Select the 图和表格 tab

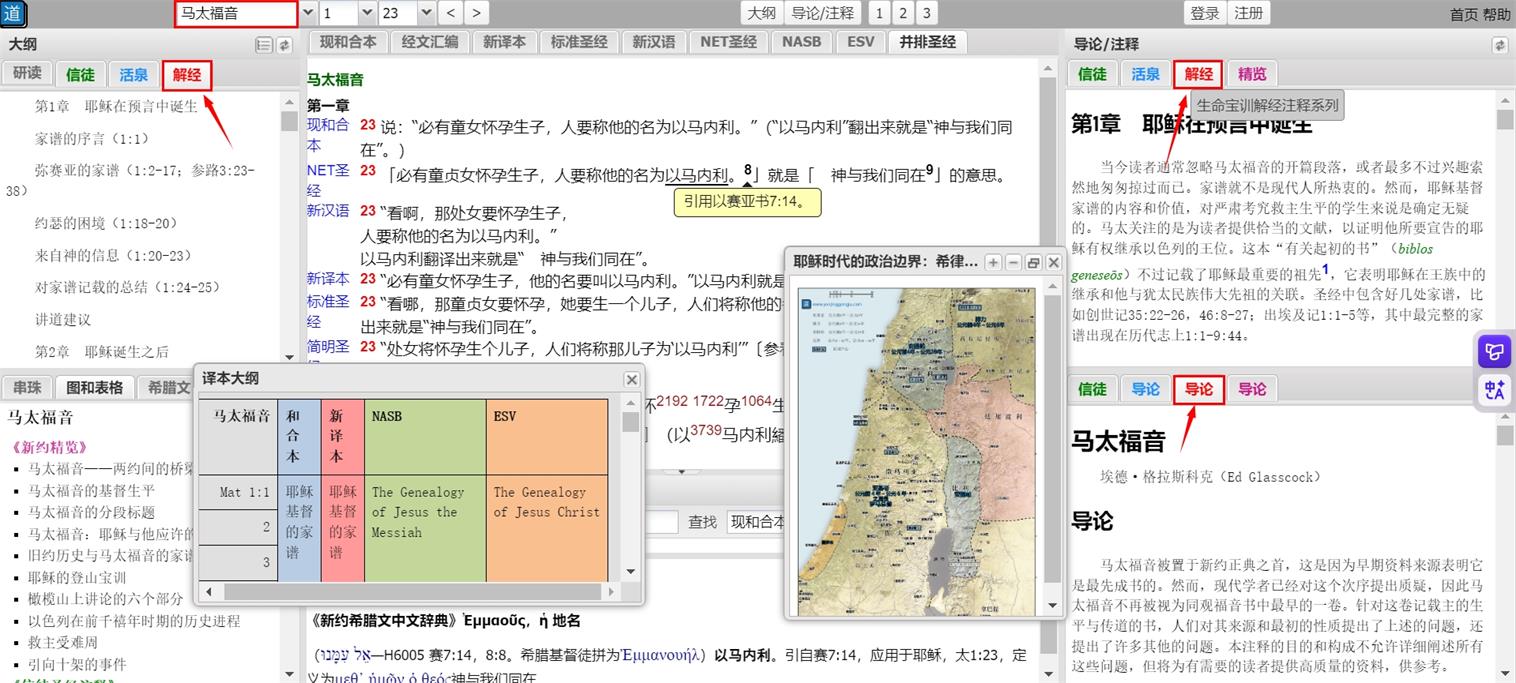pos(95,387)
